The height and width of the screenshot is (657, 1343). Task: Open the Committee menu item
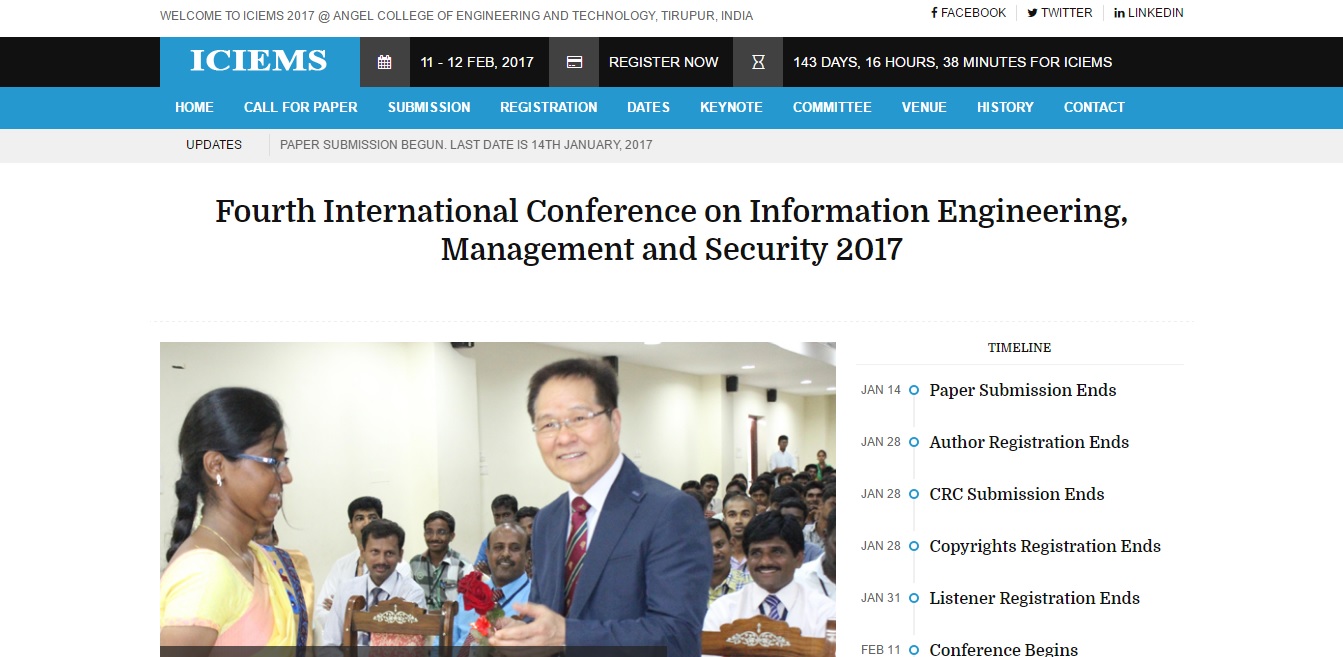(832, 107)
